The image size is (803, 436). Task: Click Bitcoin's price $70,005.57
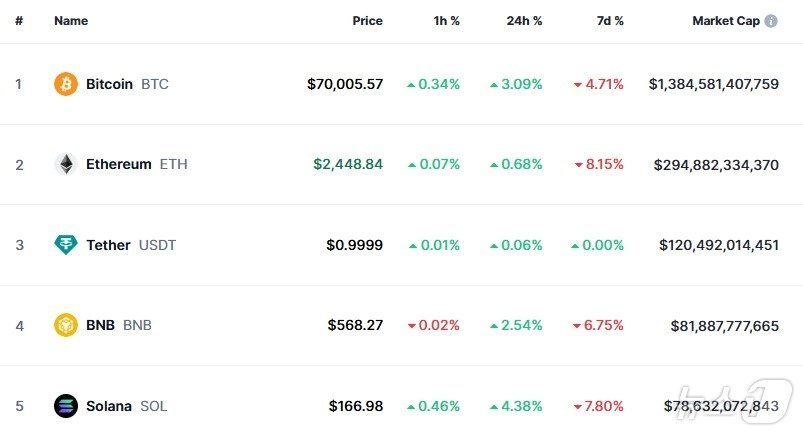point(345,84)
